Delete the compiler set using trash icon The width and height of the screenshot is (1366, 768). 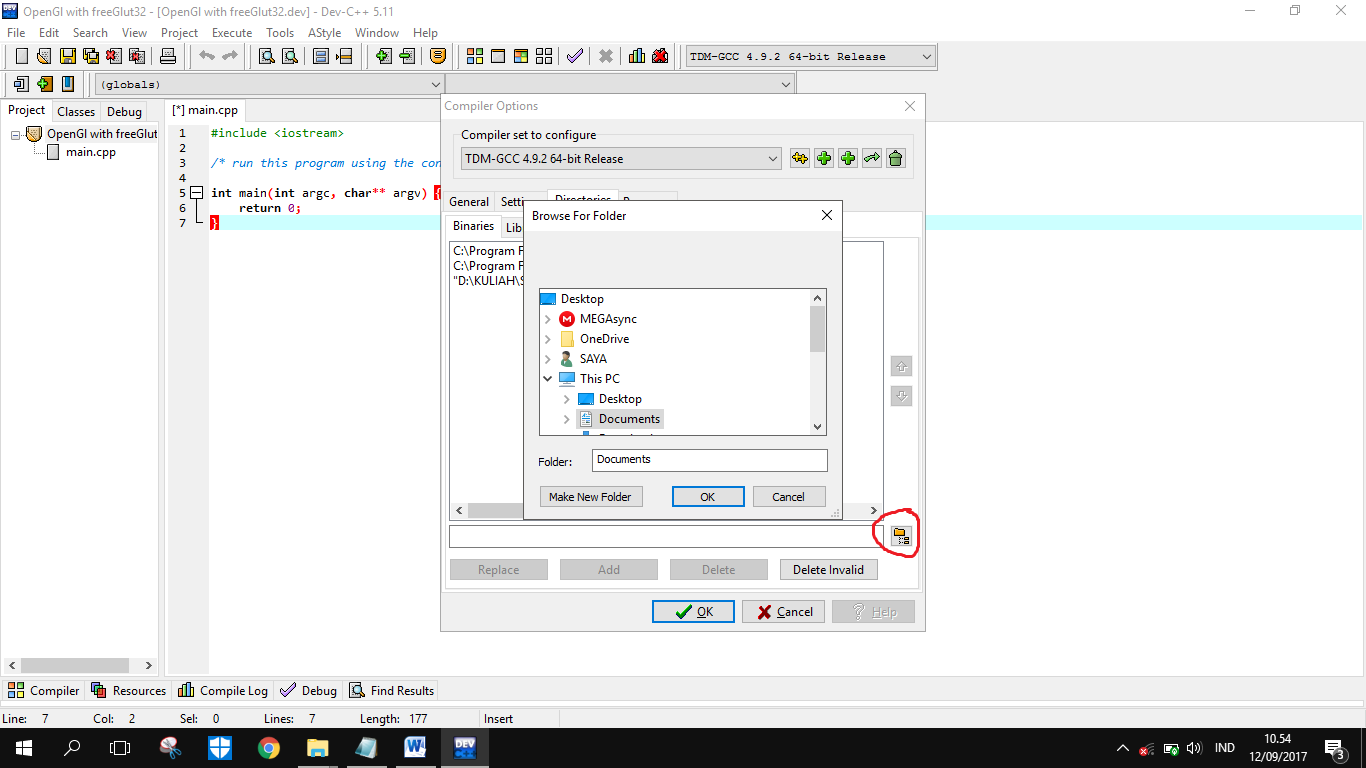click(895, 157)
